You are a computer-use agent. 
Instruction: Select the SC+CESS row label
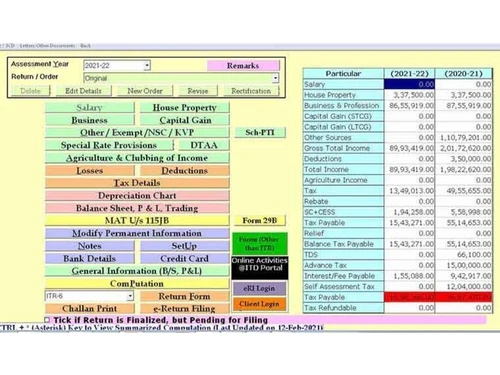tap(343, 212)
